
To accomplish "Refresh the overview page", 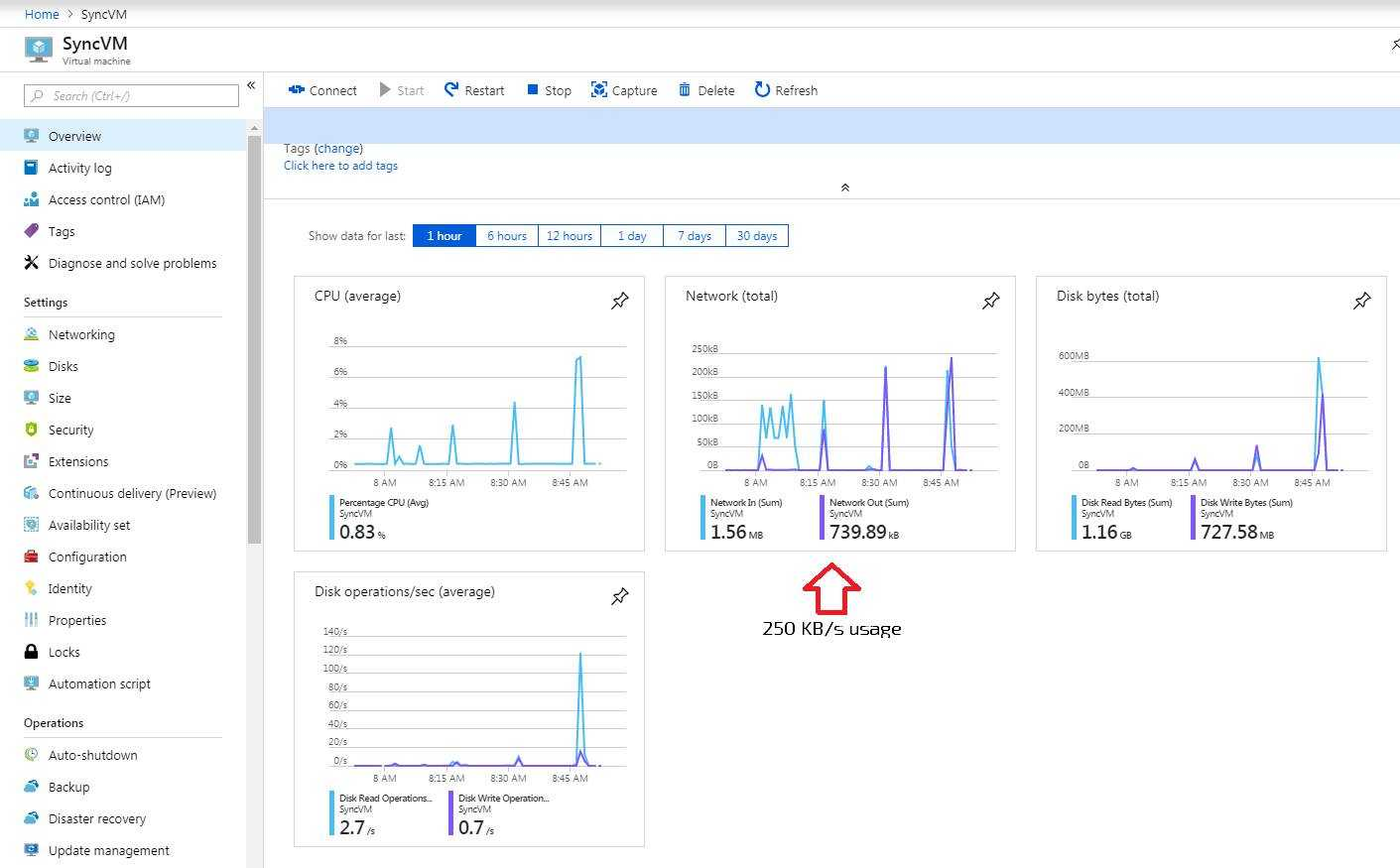I will (786, 90).
